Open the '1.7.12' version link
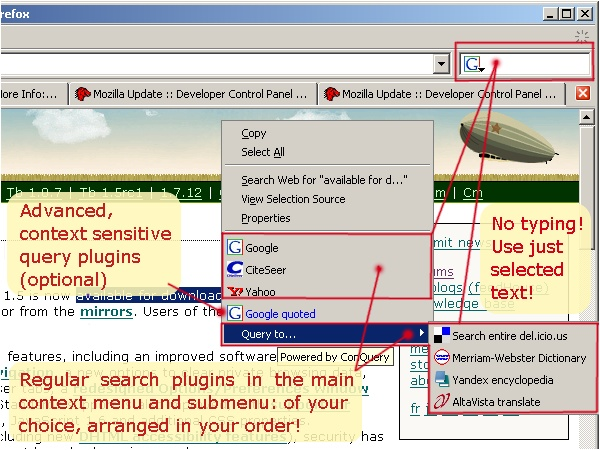This screenshot has width=600, height=450. [x=181, y=192]
